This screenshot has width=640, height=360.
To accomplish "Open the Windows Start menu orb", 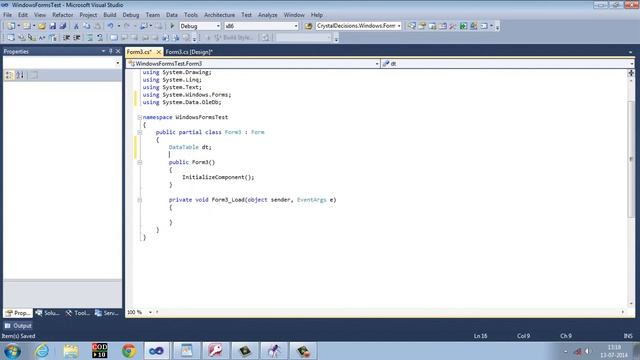I will pyautogui.click(x=12, y=351).
